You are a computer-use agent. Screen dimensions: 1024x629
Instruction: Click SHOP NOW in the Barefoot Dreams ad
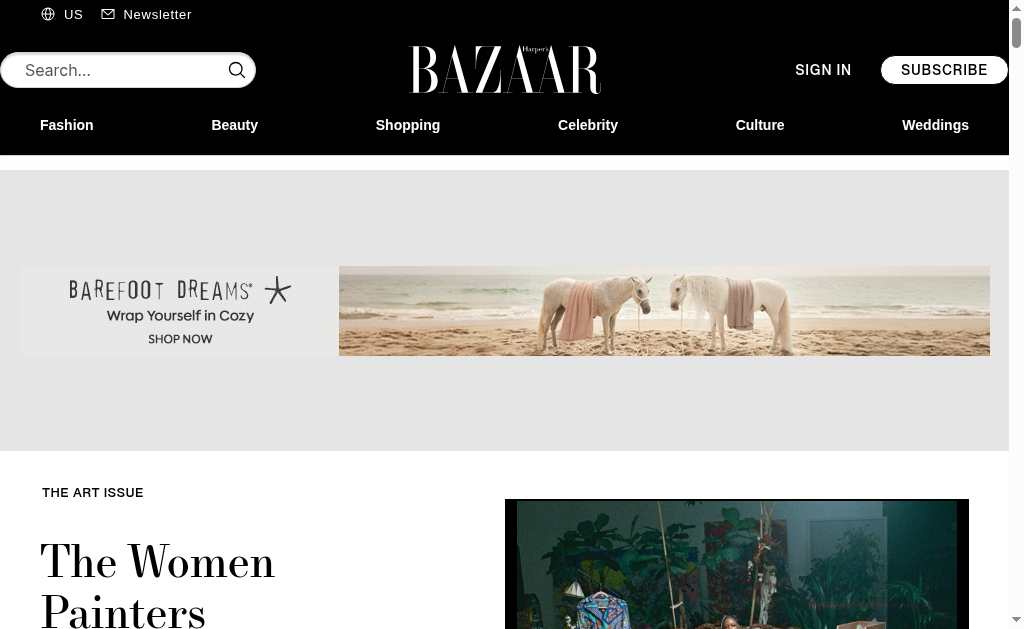pos(180,339)
